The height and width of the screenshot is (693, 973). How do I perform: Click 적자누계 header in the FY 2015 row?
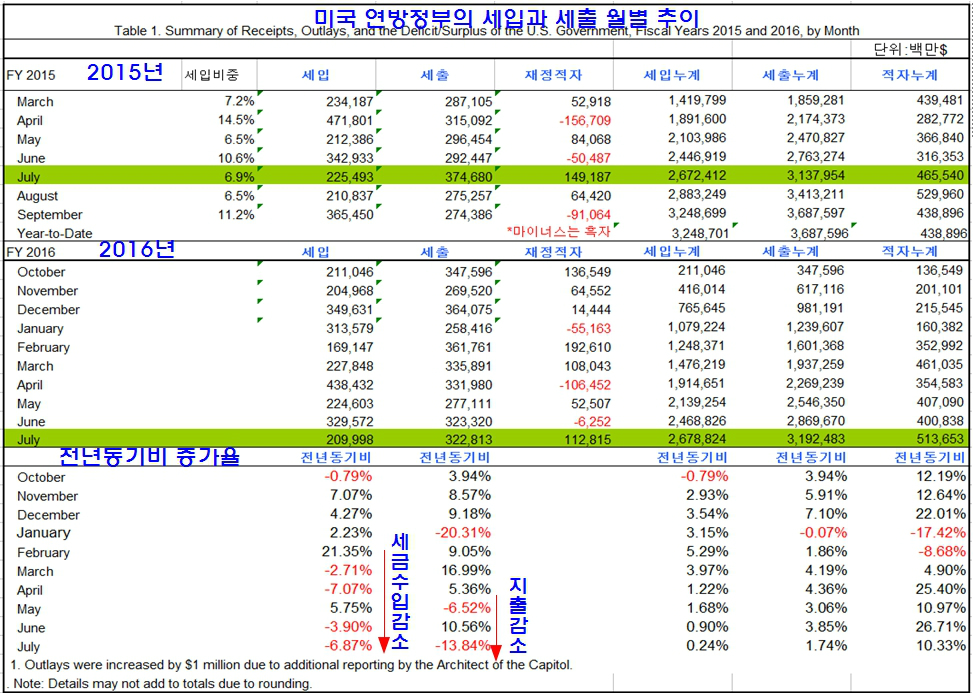pyautogui.click(x=910, y=75)
